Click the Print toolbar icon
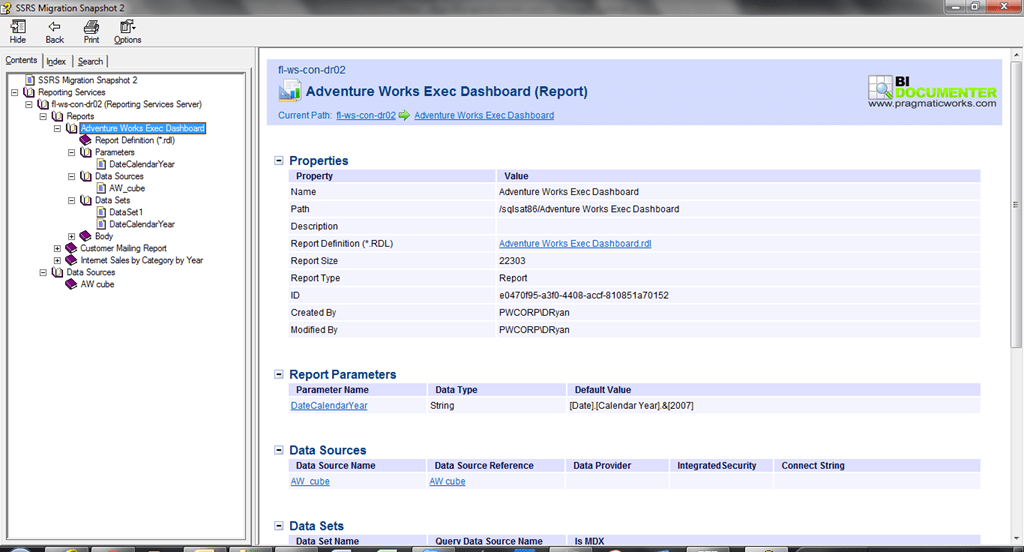This screenshot has width=1024, height=552. coord(91,27)
